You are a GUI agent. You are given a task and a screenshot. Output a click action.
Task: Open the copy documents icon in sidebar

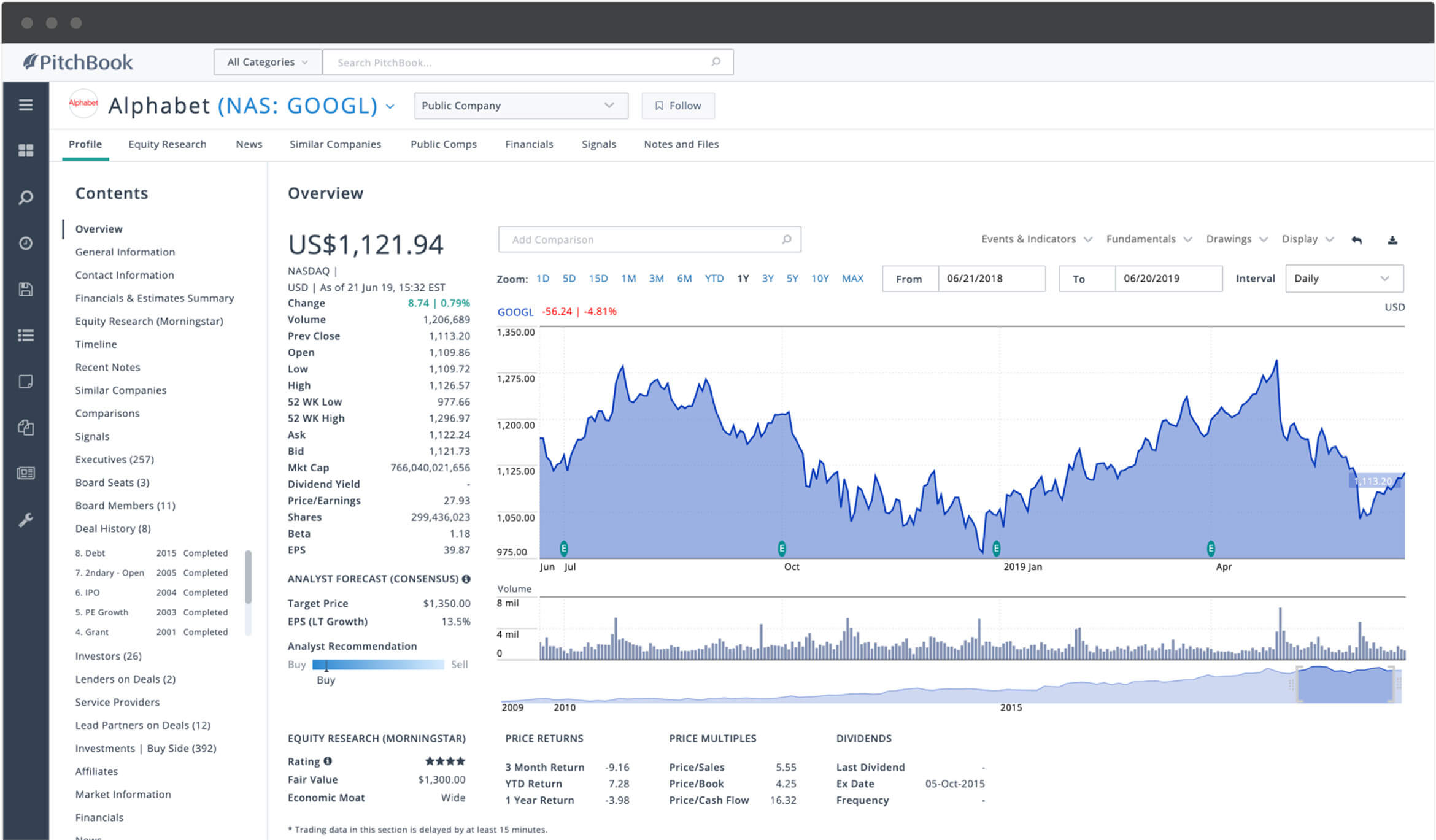pyautogui.click(x=26, y=427)
